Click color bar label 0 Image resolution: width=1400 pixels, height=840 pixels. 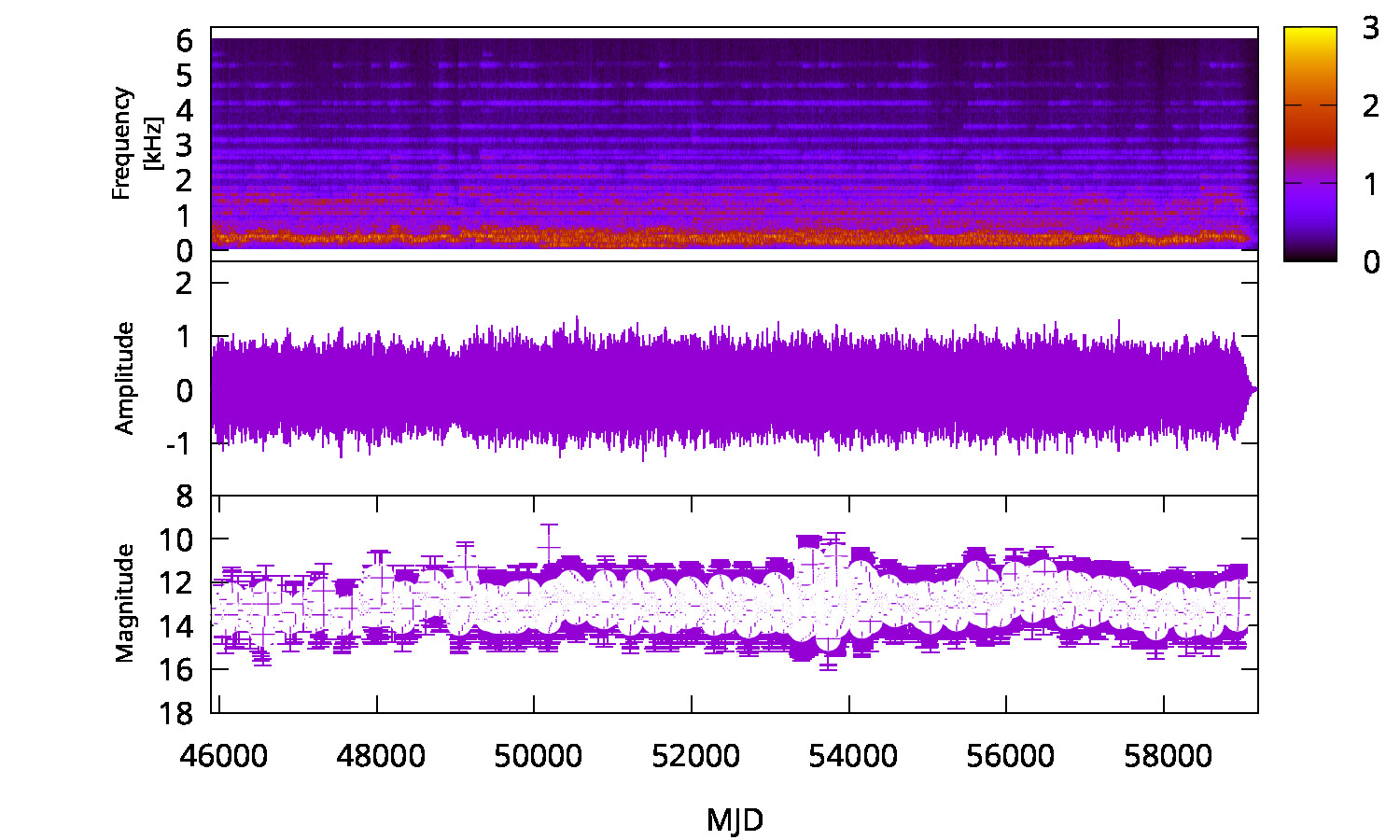click(x=1370, y=261)
